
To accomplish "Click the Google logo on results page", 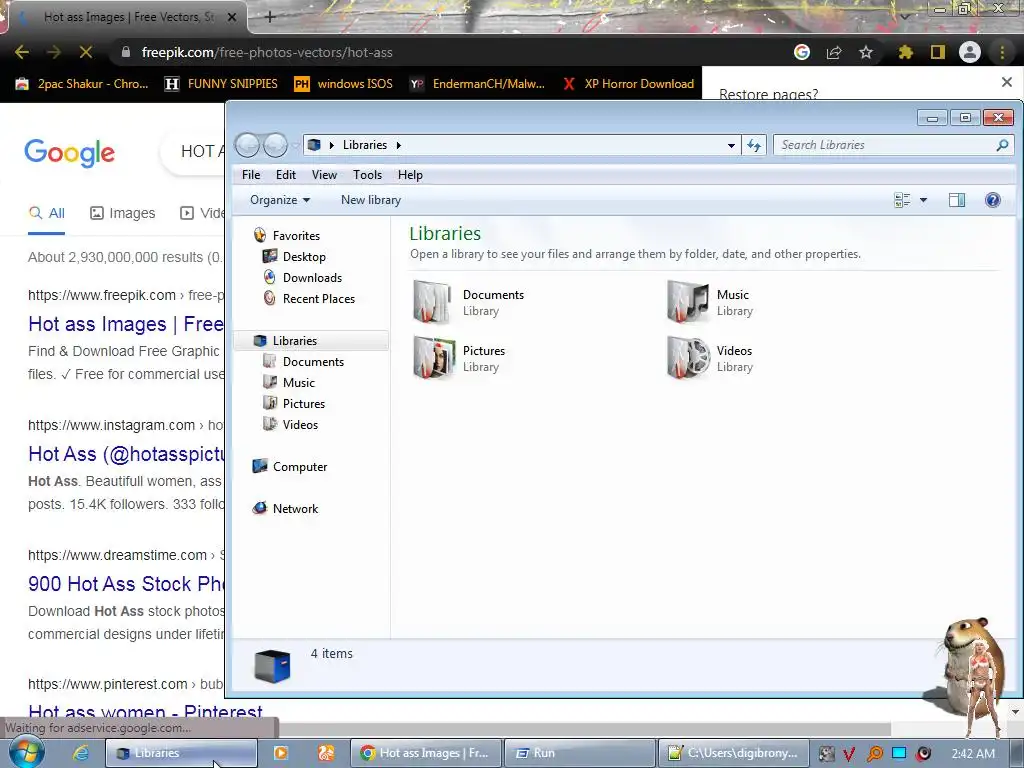I will 69,153.
